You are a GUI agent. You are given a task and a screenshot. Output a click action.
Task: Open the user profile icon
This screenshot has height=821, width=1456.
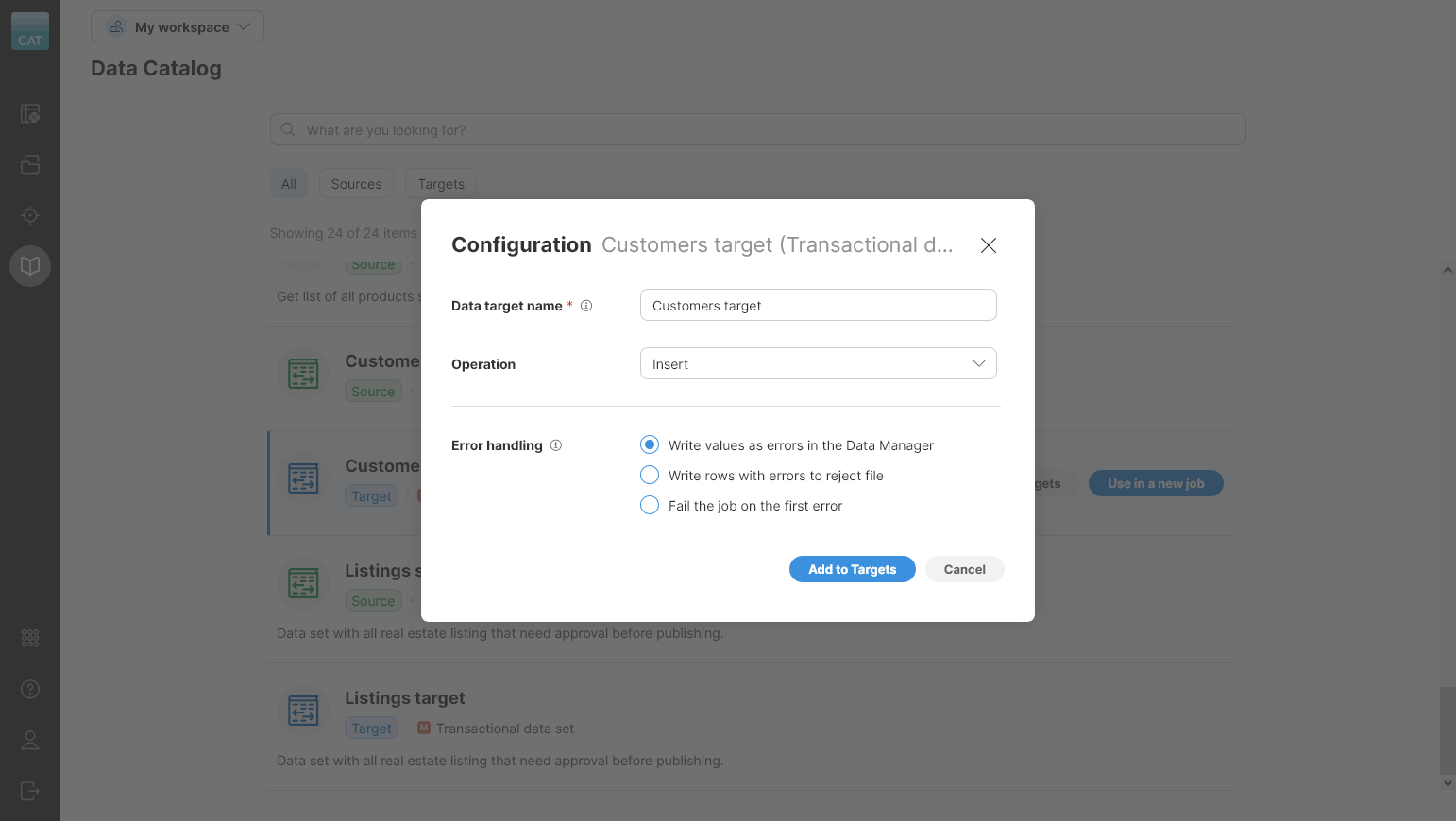(x=29, y=740)
